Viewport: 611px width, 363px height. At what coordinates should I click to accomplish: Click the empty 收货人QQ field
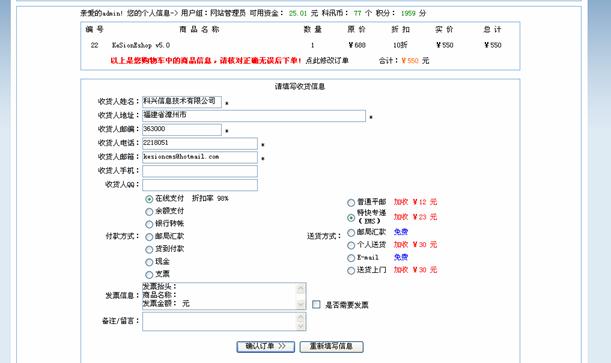[x=200, y=185]
